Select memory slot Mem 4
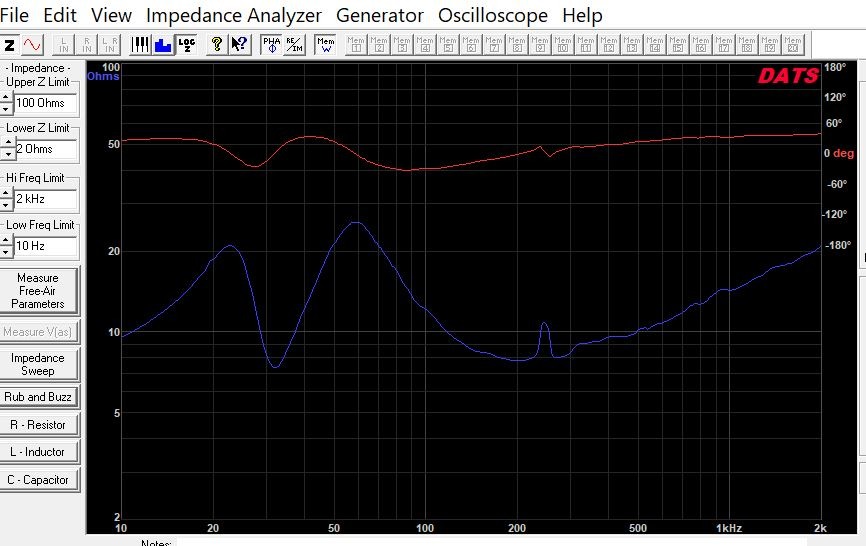Image resolution: width=866 pixels, height=546 pixels. (425, 45)
